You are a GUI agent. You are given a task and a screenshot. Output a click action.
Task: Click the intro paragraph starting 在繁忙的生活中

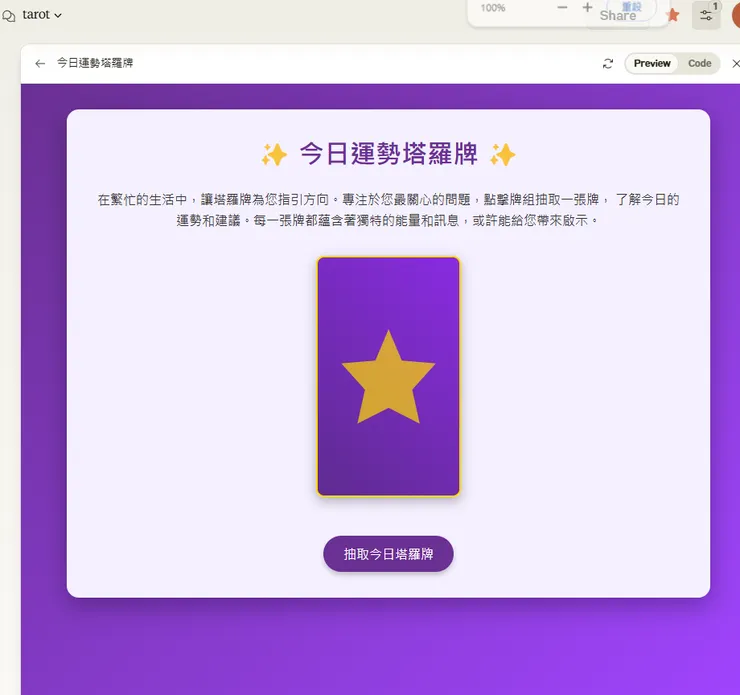(388, 209)
